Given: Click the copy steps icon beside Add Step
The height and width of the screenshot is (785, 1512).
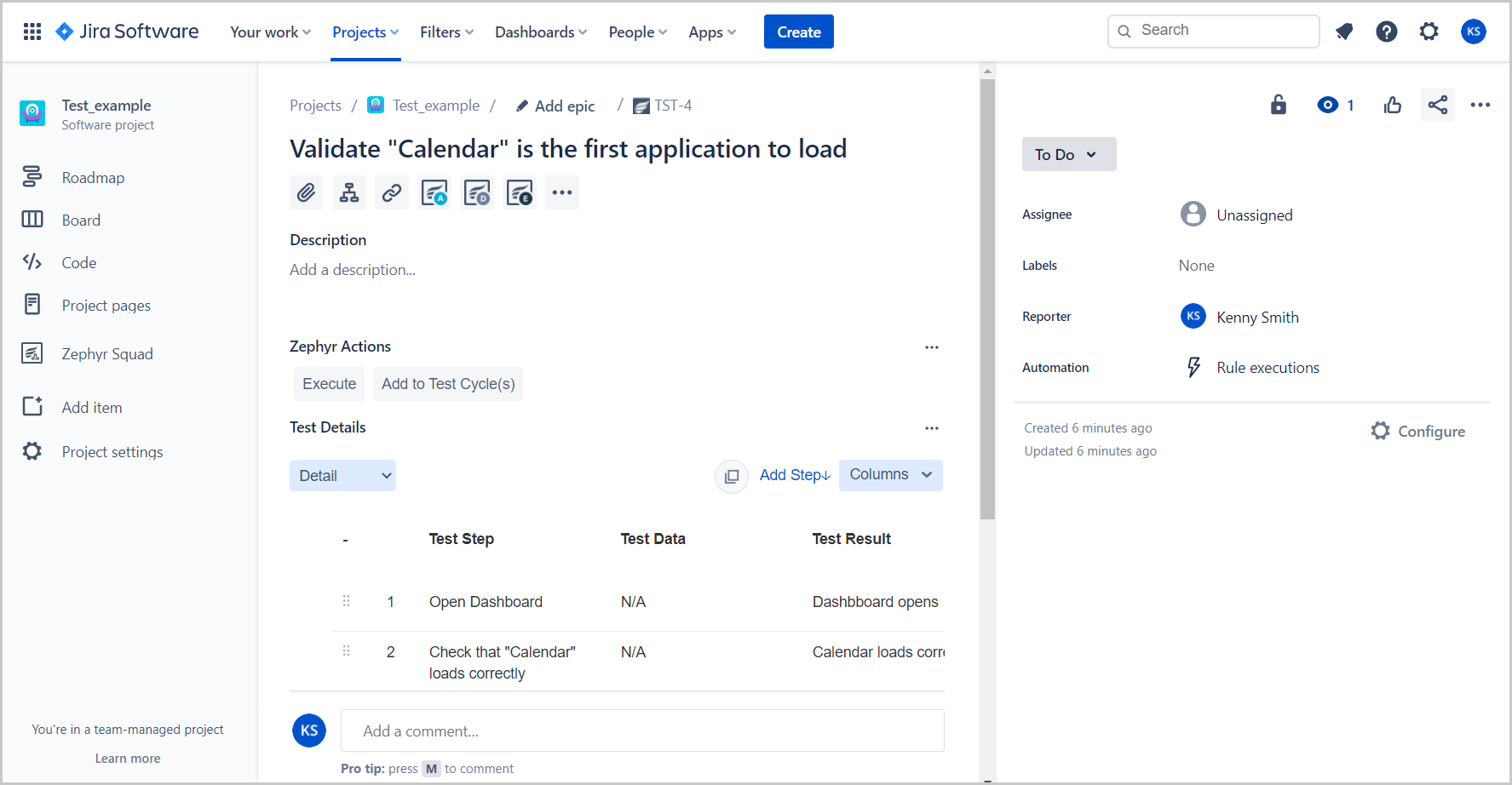Looking at the screenshot, I should pos(732,477).
